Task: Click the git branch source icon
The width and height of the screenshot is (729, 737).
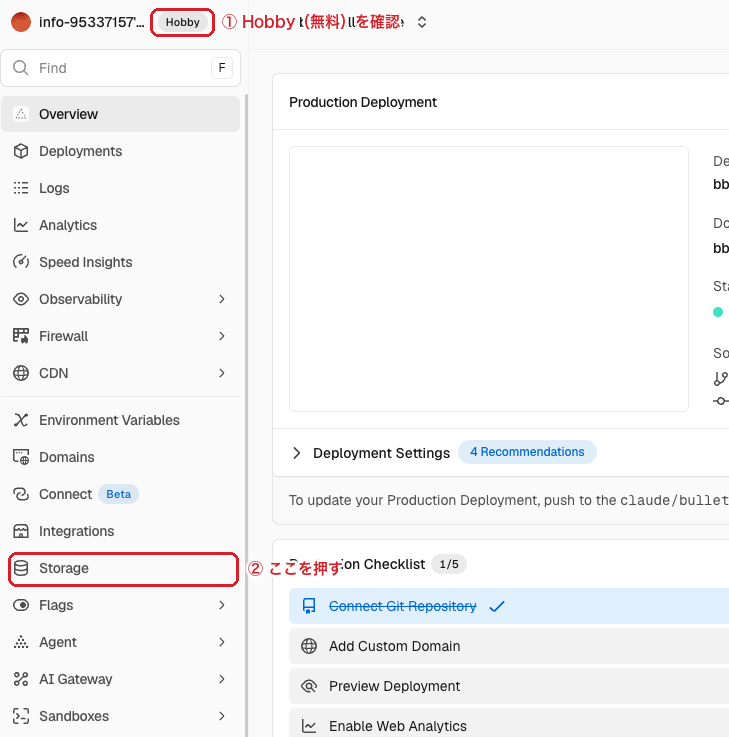Action: pos(721,378)
